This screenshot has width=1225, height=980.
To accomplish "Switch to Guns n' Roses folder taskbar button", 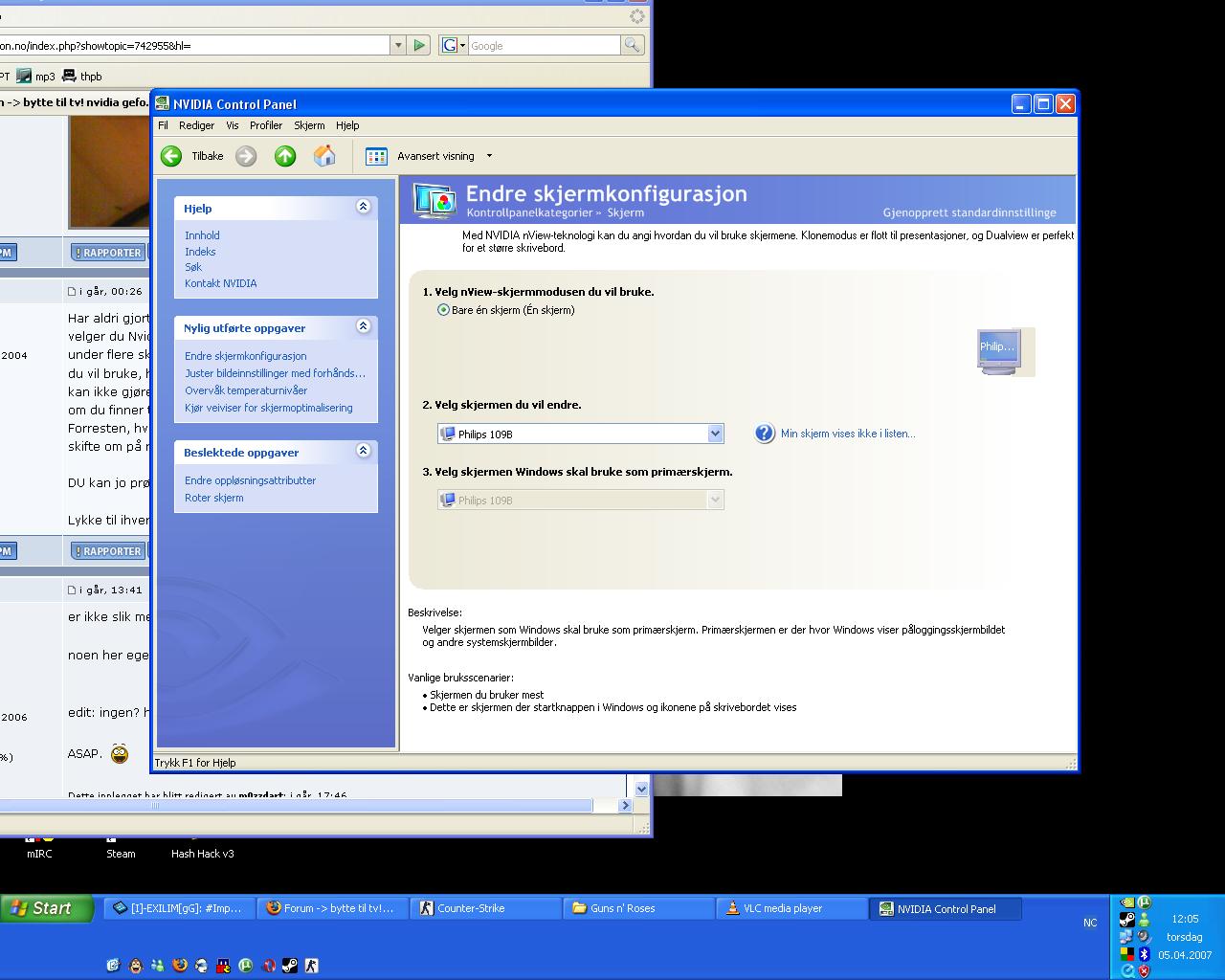I will click(638, 908).
